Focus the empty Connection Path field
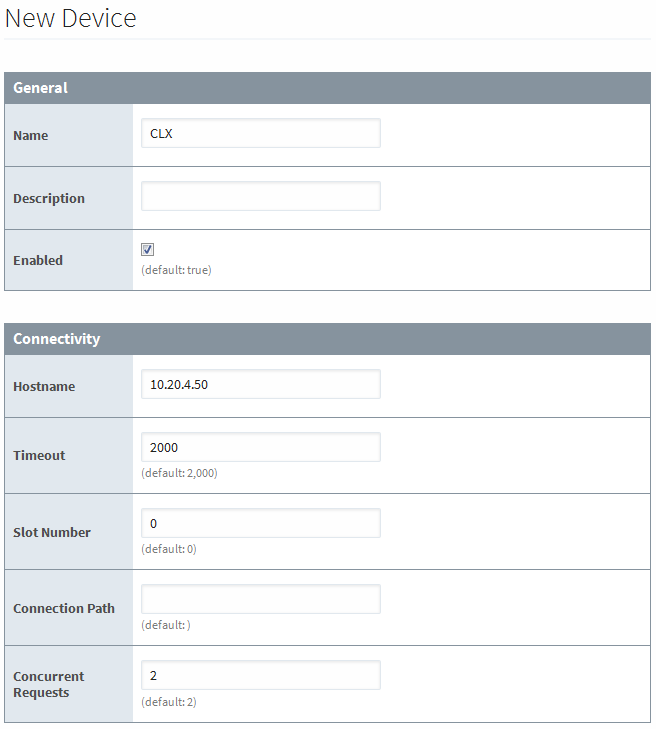Image resolution: width=656 pixels, height=729 pixels. point(260,599)
